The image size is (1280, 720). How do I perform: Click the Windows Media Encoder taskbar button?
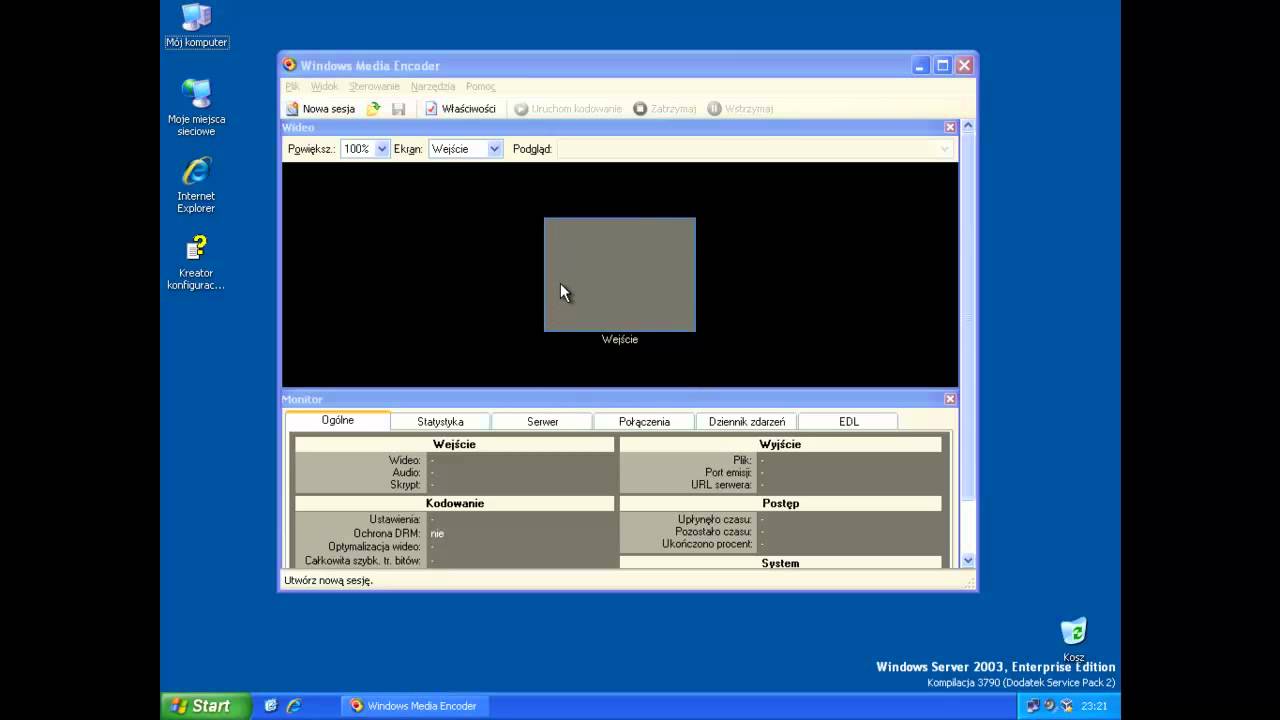coord(415,706)
